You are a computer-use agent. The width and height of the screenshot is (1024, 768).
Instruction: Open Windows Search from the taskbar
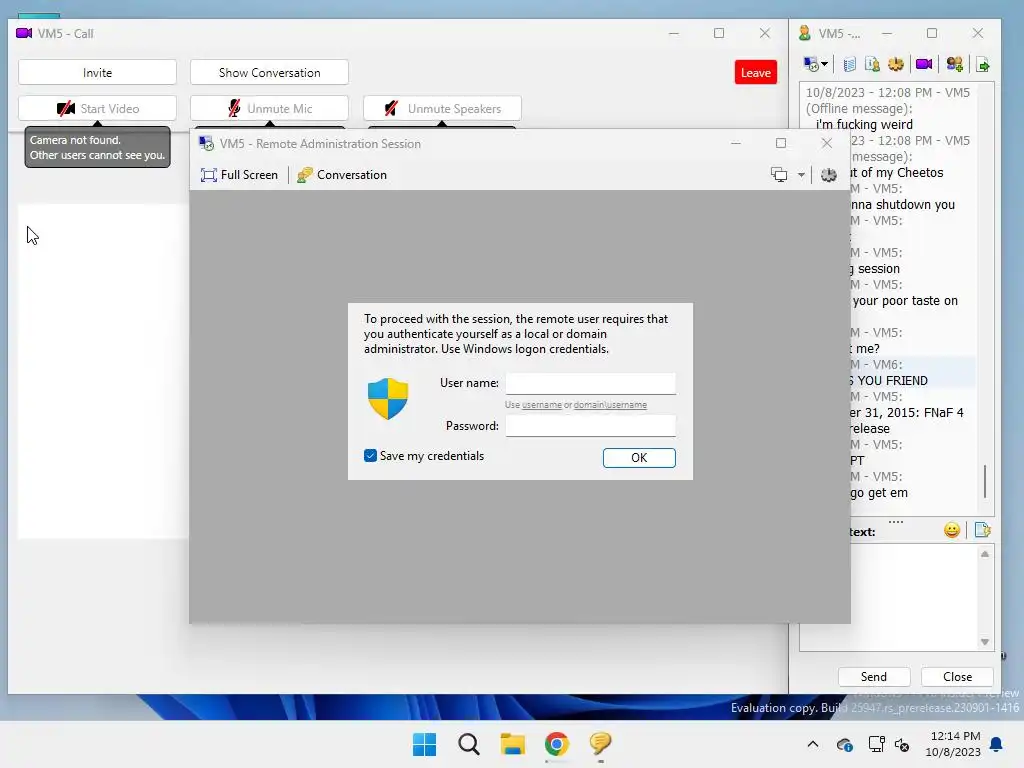tap(468, 744)
